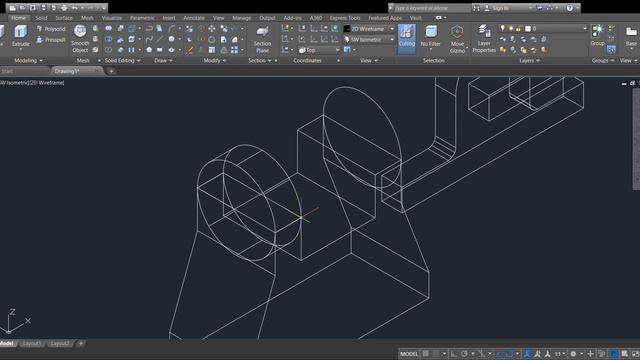Click the white layer color swatch
640x360 pixels.
click(528, 29)
